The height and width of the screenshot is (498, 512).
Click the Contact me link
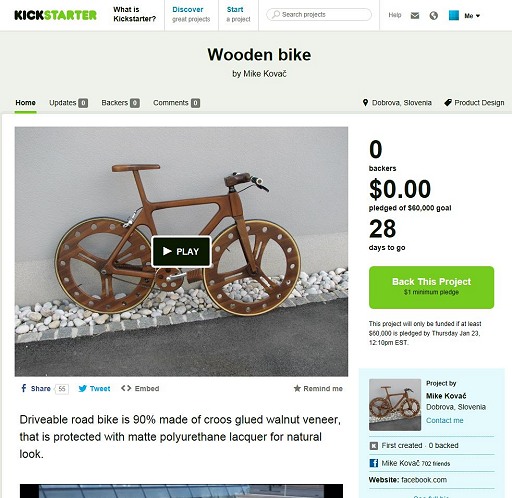(445, 420)
